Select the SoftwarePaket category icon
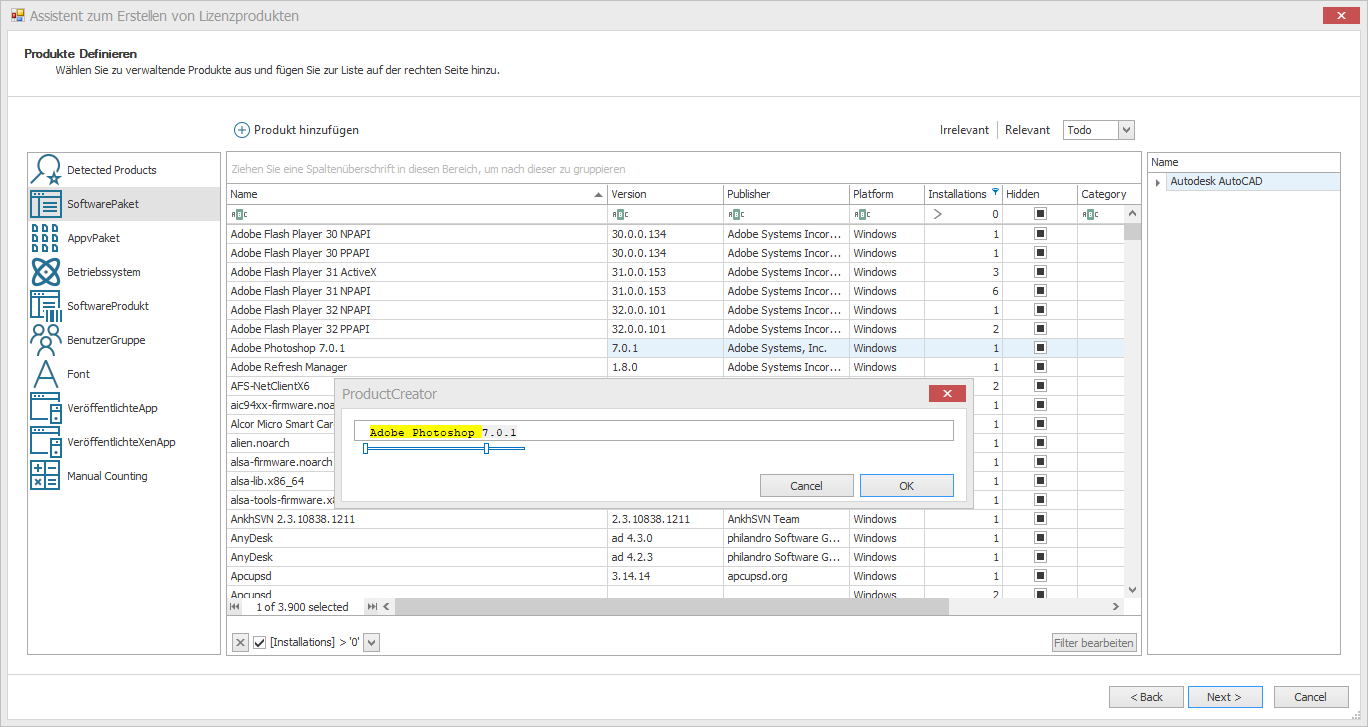1368x727 pixels. coord(46,204)
